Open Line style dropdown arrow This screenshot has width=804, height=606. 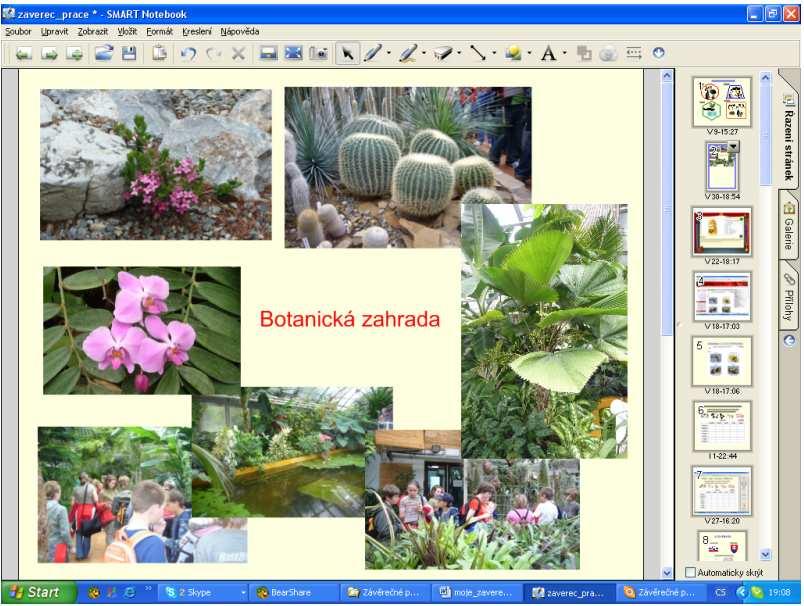pos(494,53)
